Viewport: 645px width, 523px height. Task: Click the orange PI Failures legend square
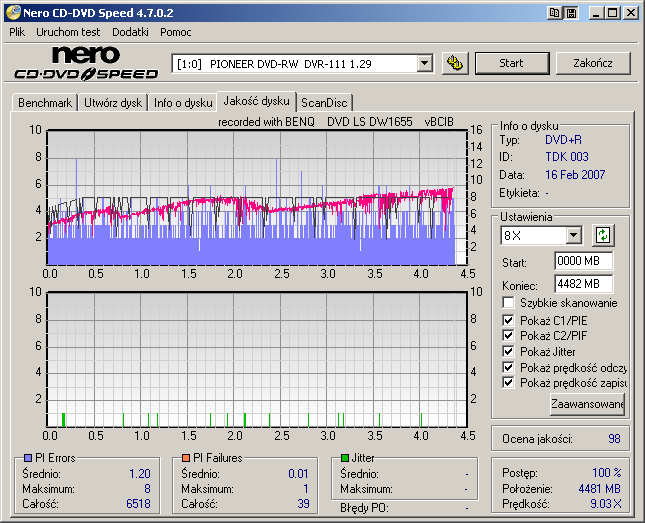(x=186, y=458)
